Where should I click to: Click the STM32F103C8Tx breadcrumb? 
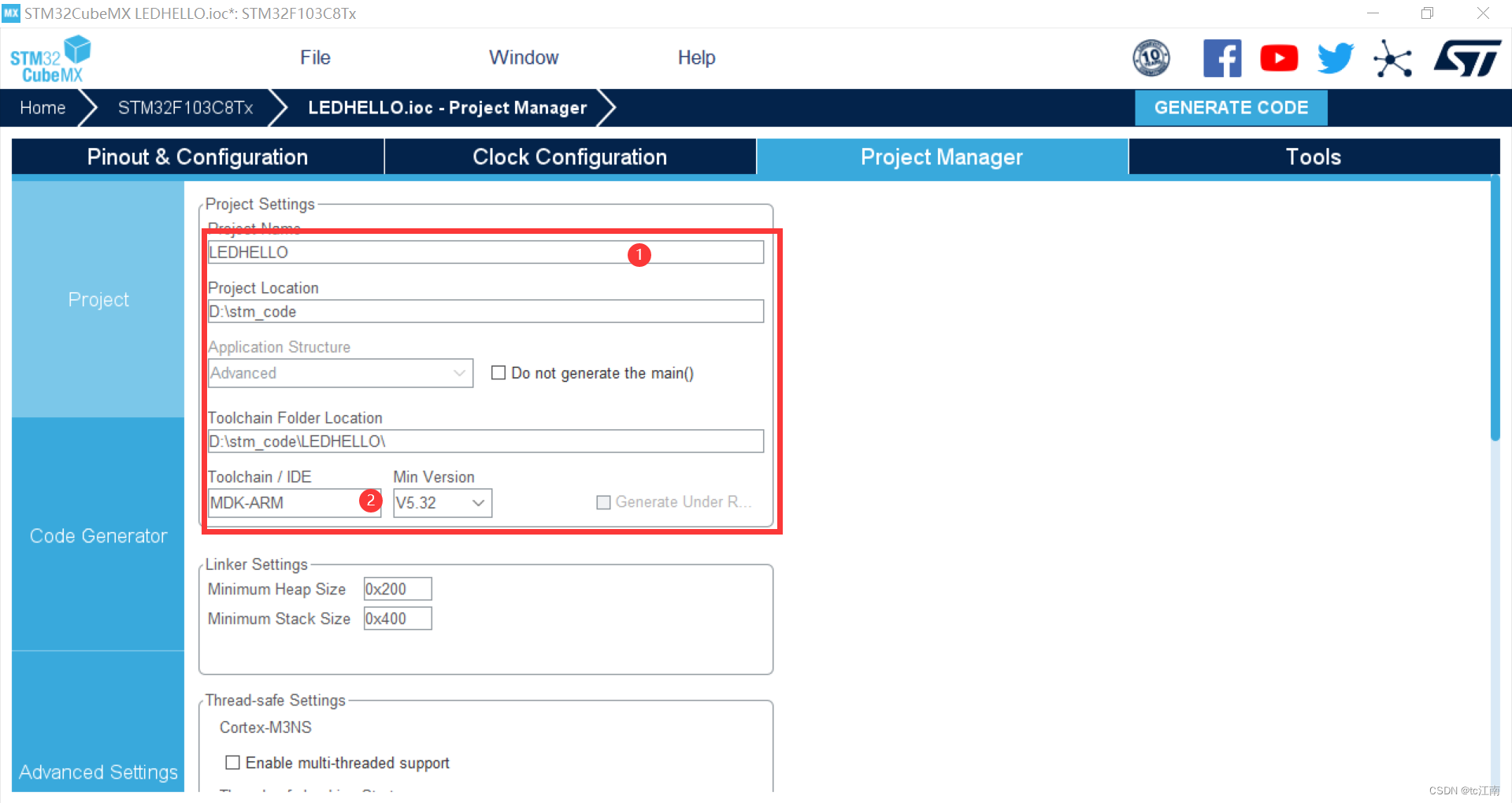186,108
